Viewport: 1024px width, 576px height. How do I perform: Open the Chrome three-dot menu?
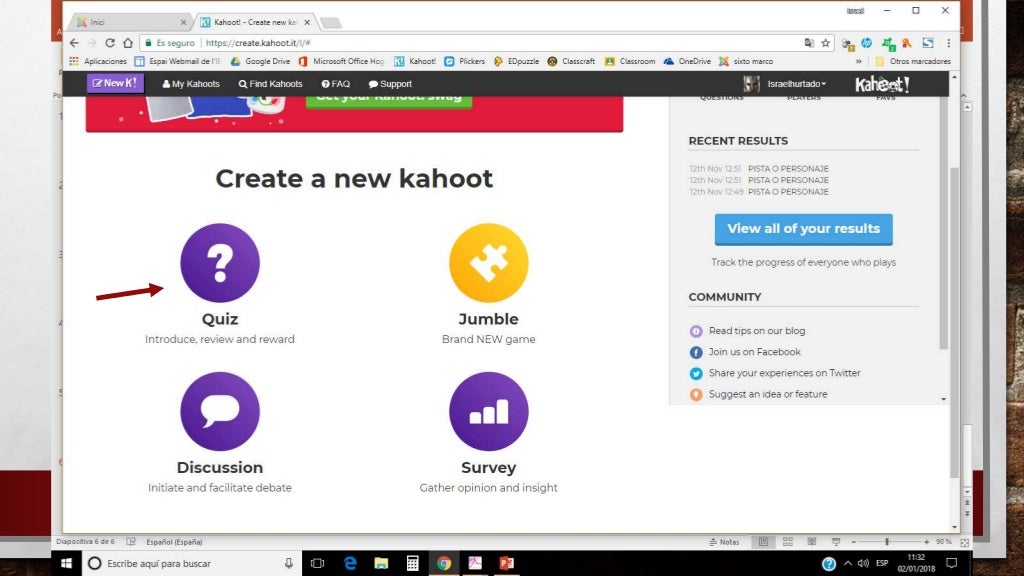point(948,43)
